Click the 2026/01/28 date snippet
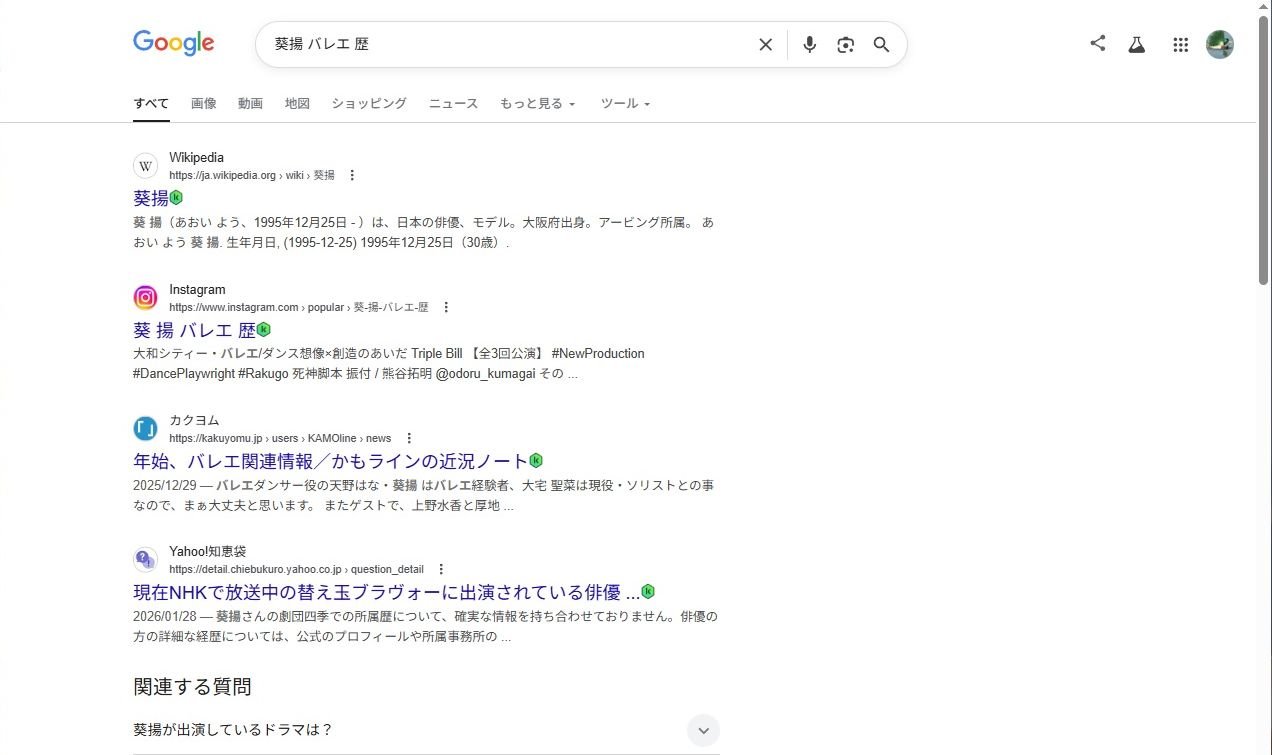 coord(164,616)
